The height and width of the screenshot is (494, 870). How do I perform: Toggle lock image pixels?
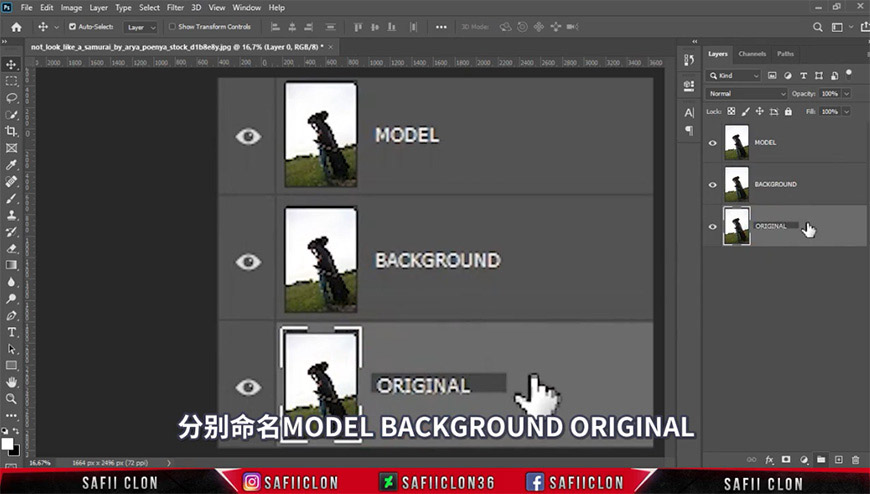746,112
